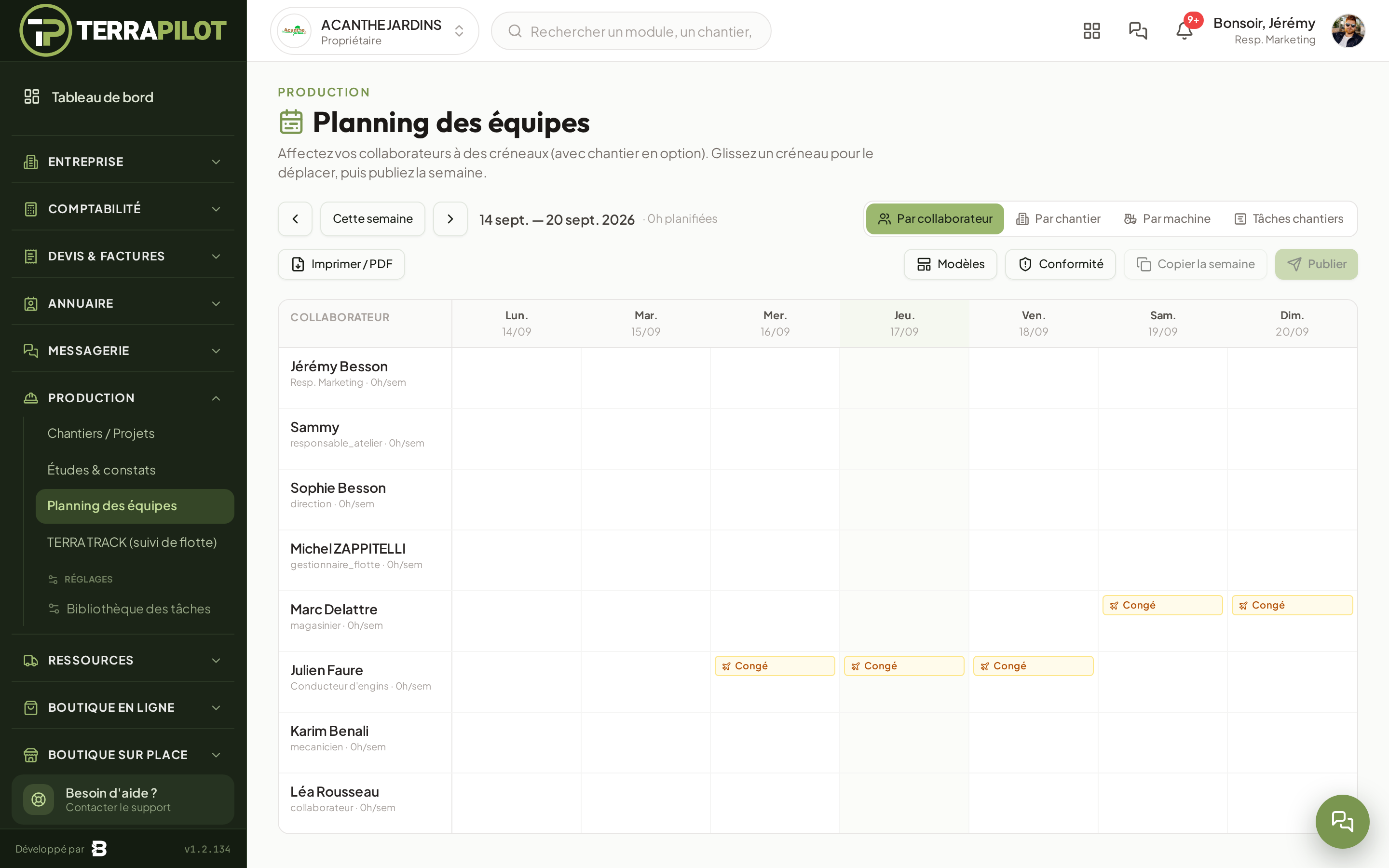Click Imprimer / PDF button
The image size is (1389, 868).
(341, 264)
